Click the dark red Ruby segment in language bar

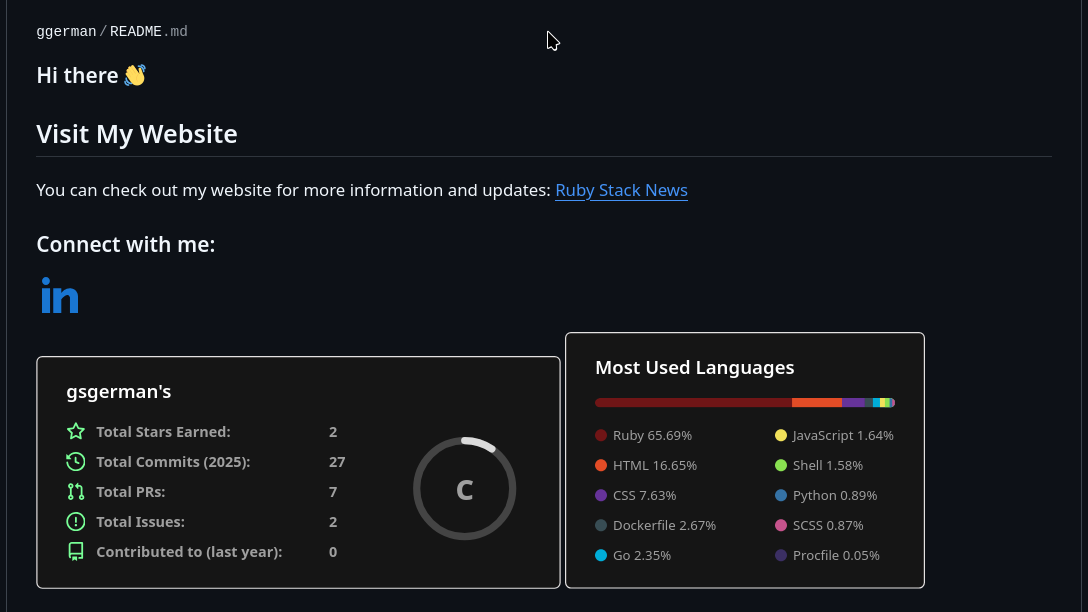tap(693, 403)
